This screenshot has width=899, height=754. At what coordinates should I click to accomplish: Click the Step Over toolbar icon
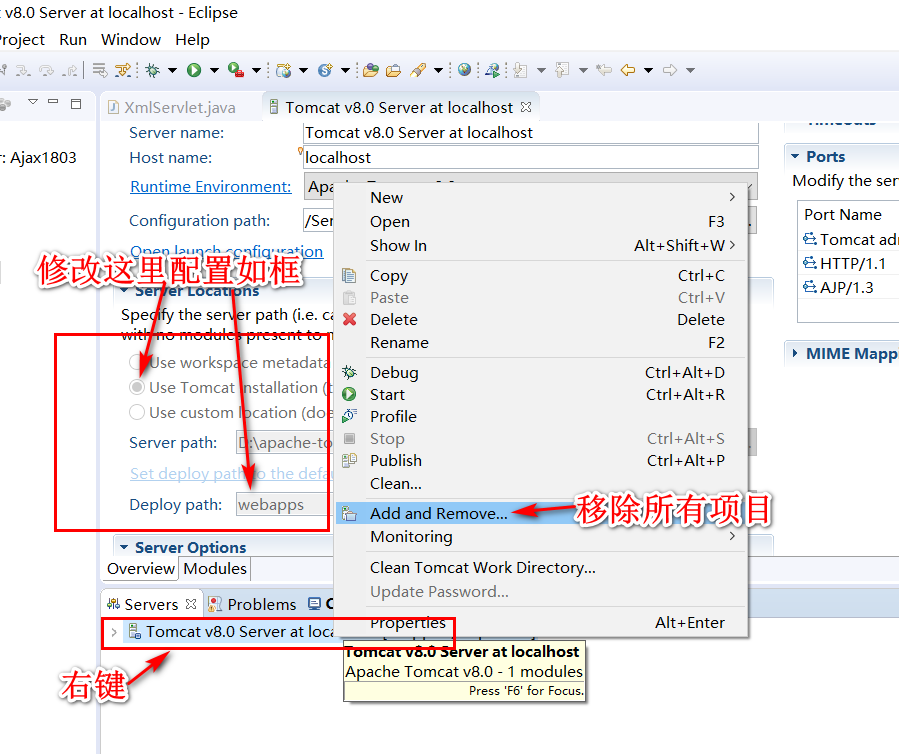(46, 71)
